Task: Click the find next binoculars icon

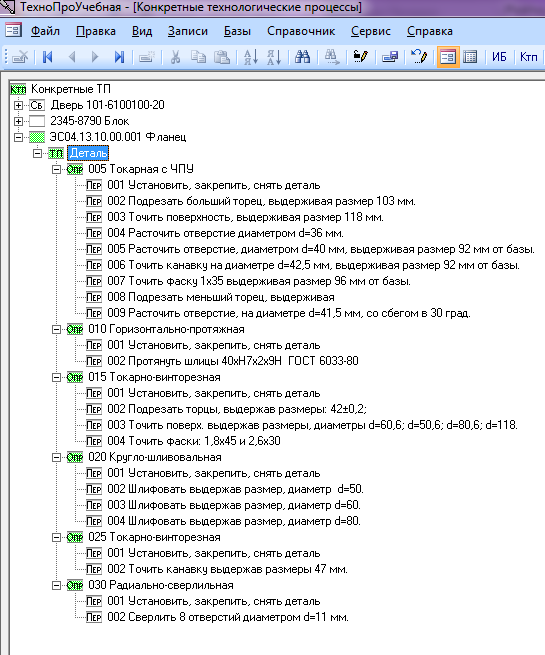Action: pyautogui.click(x=332, y=56)
